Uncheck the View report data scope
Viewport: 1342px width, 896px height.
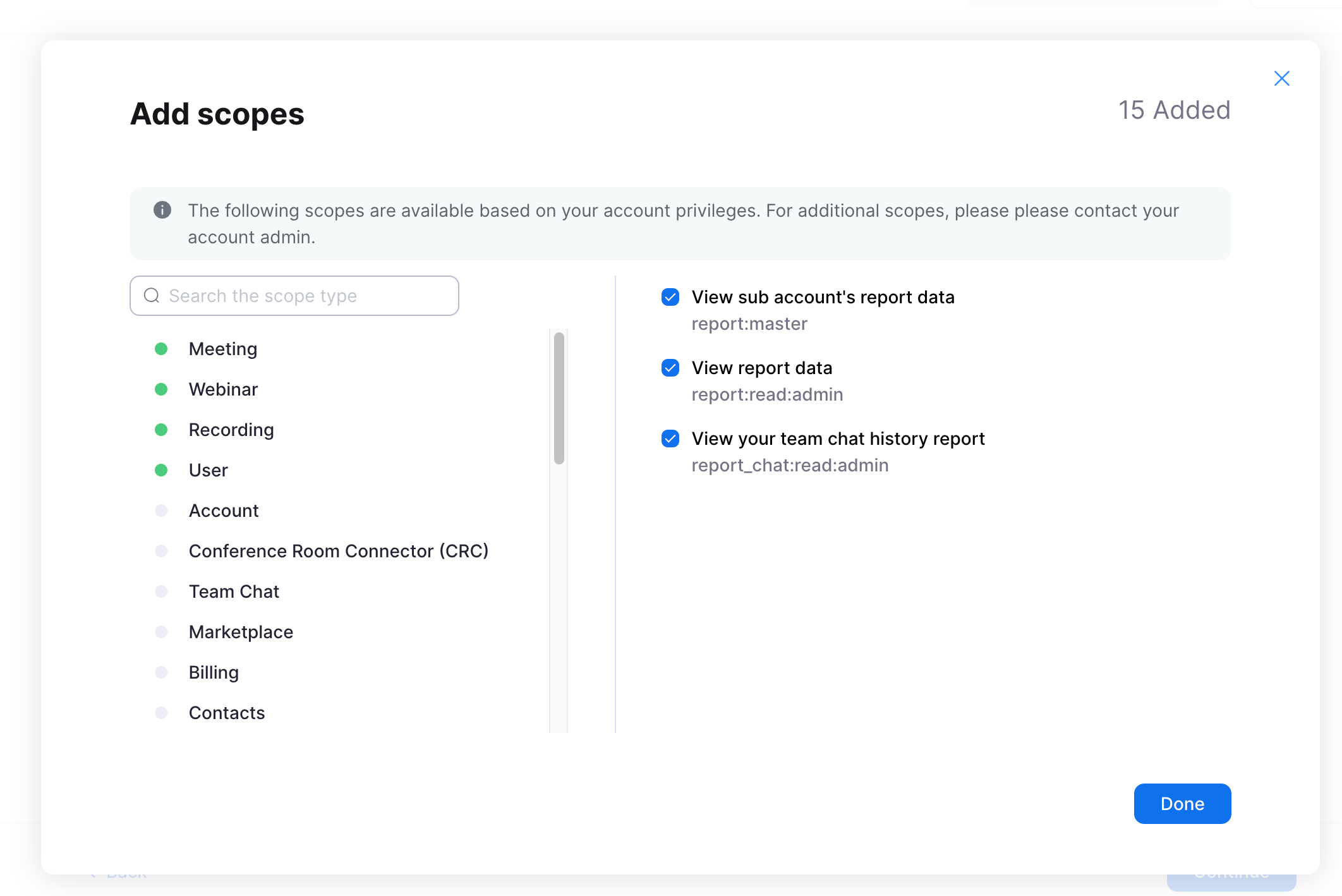click(x=670, y=368)
